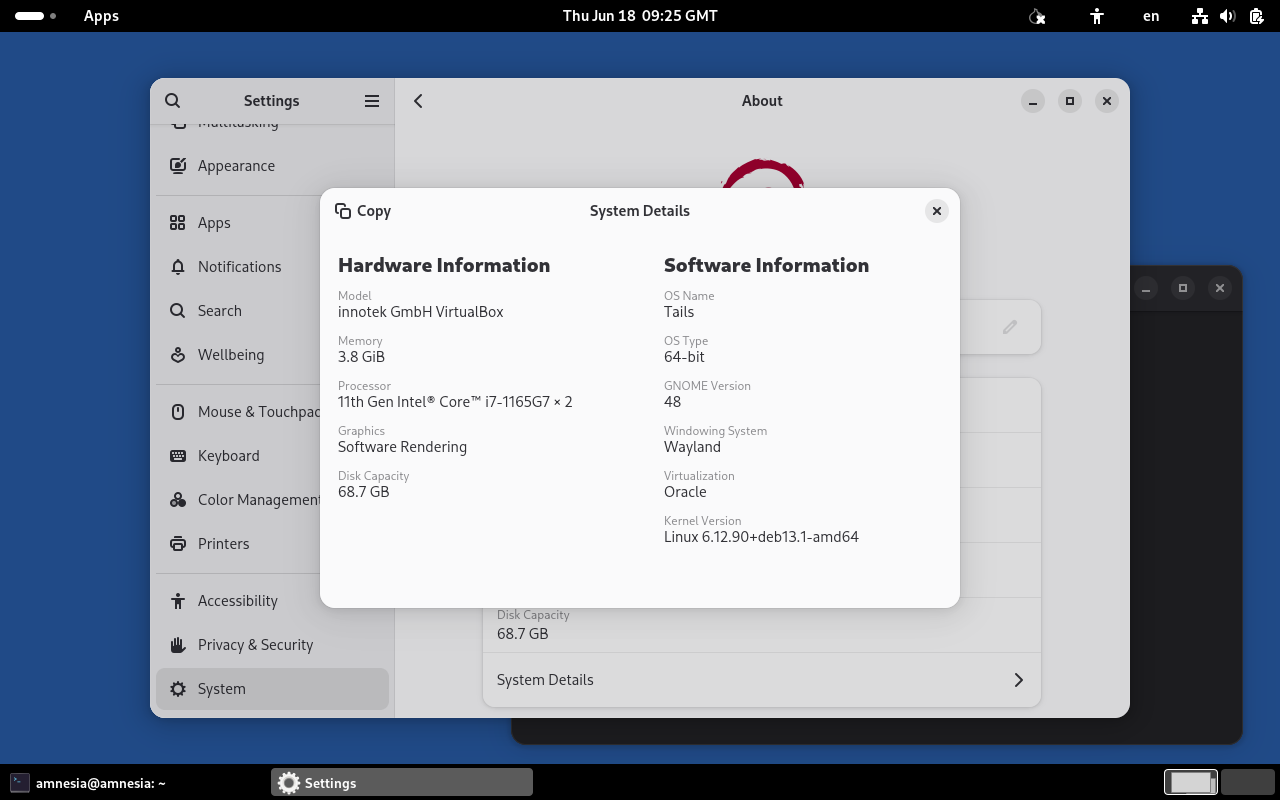Switch to the second workspace thumbnail
This screenshot has height=800, width=1280.
click(x=1247, y=782)
